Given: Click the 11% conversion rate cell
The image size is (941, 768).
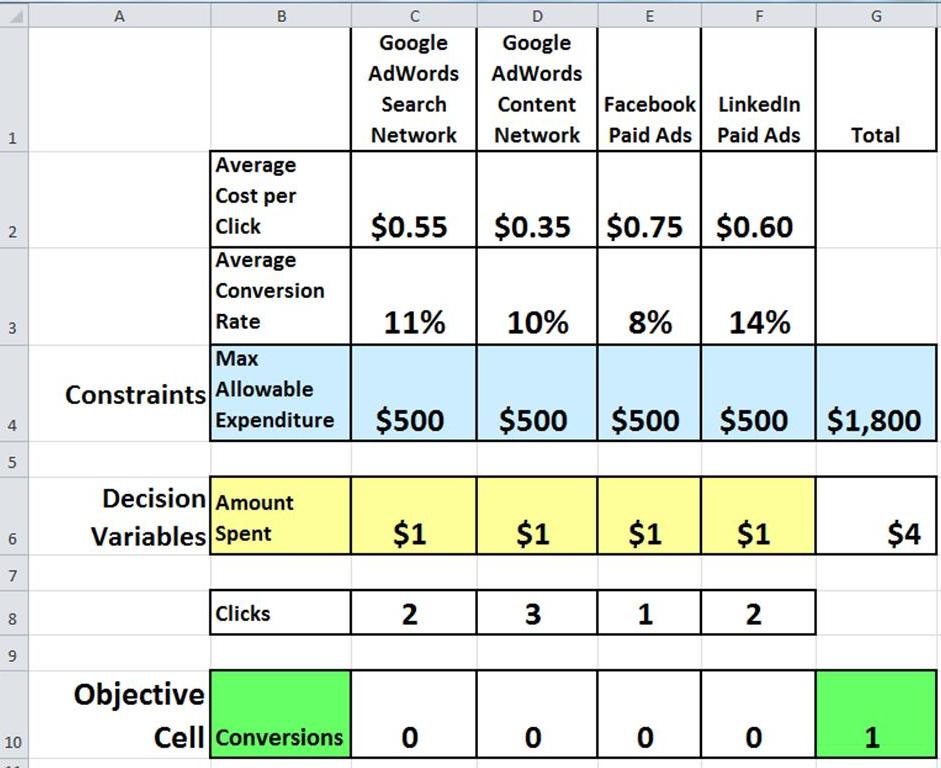Looking at the screenshot, I should click(x=414, y=296).
